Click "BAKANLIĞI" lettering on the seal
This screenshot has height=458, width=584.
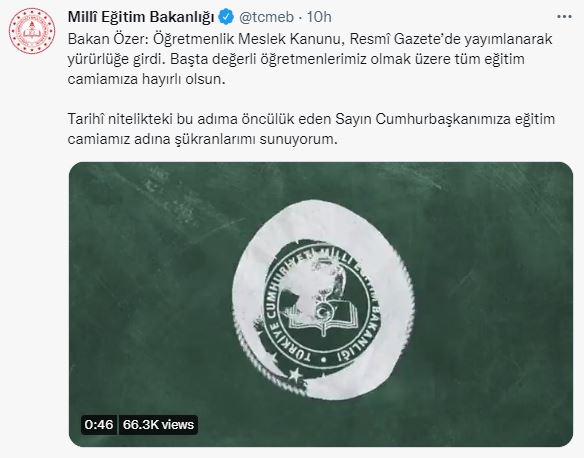(x=358, y=333)
